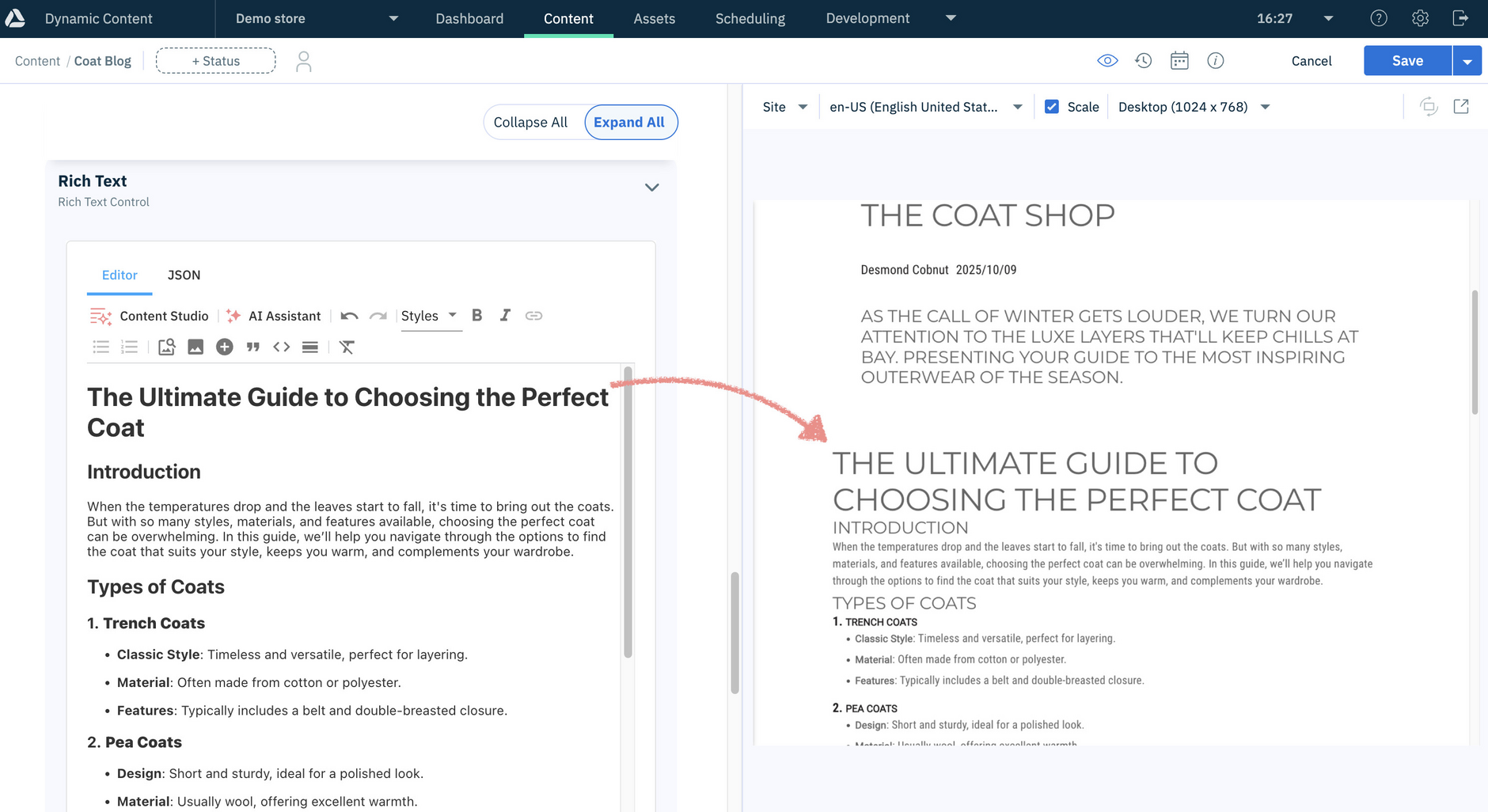Switch to the Editor tab
The width and height of the screenshot is (1488, 812).
pyautogui.click(x=120, y=275)
